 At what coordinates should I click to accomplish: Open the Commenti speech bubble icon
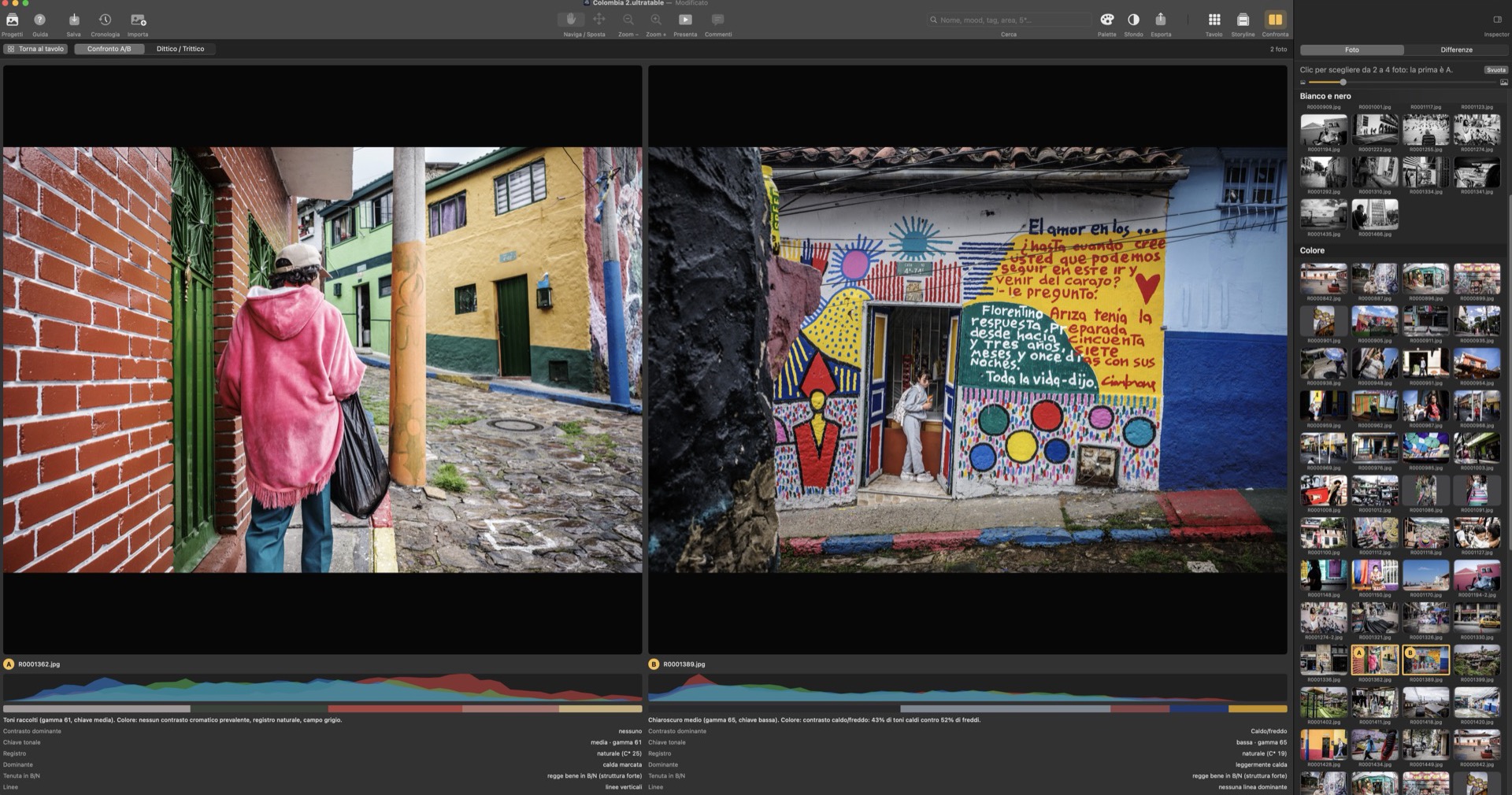point(718,20)
